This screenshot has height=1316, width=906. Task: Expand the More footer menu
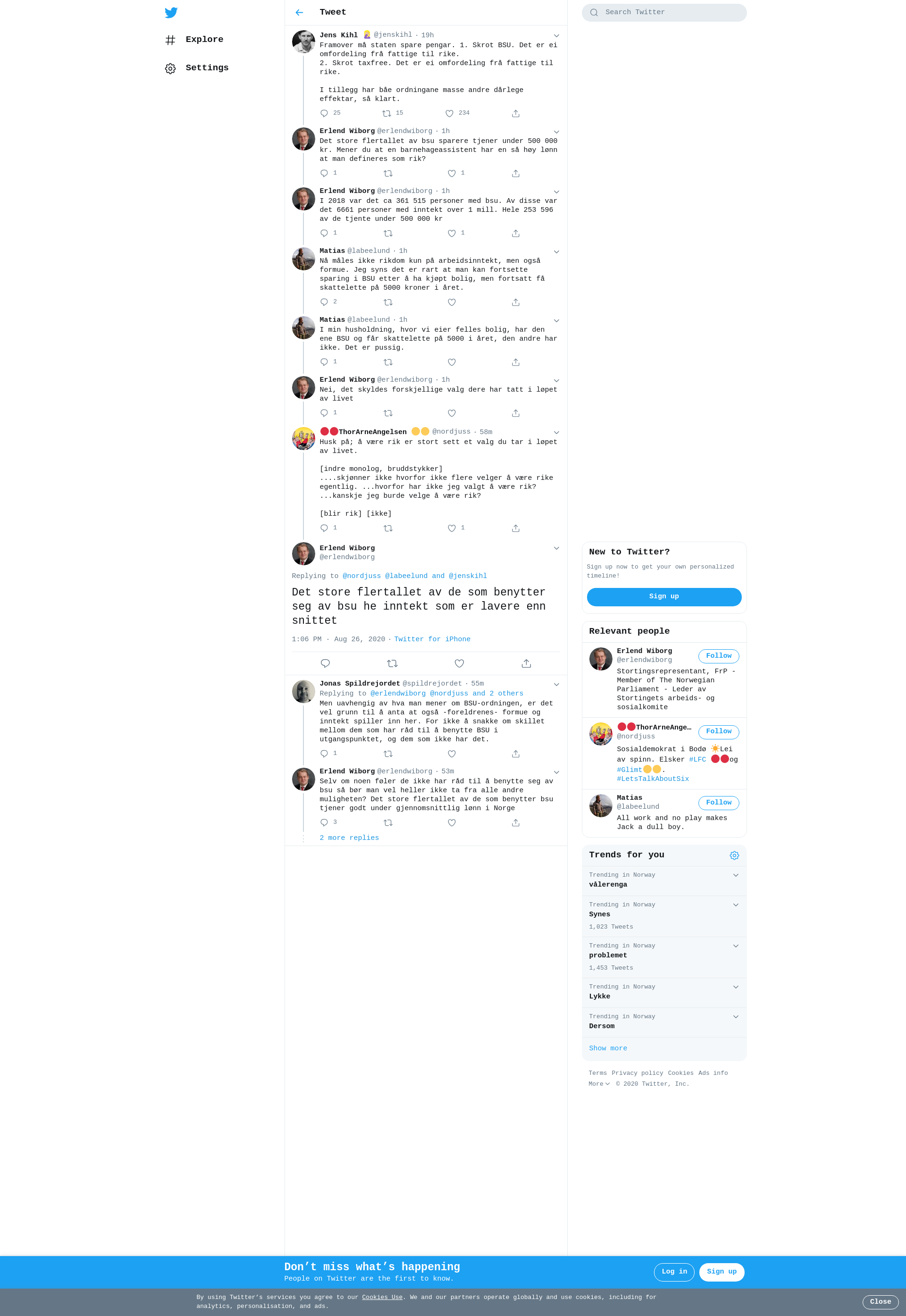coord(599,1084)
